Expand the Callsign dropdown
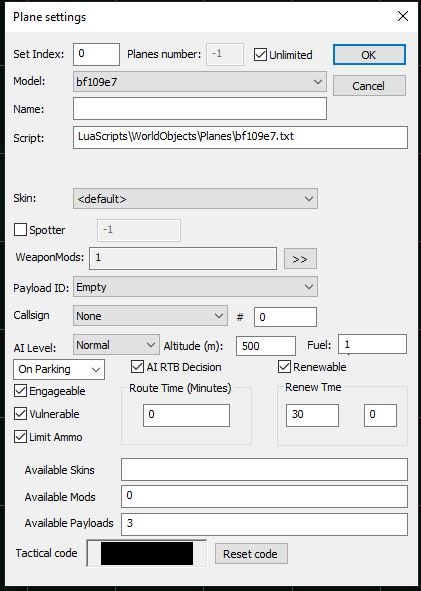 click(150, 315)
